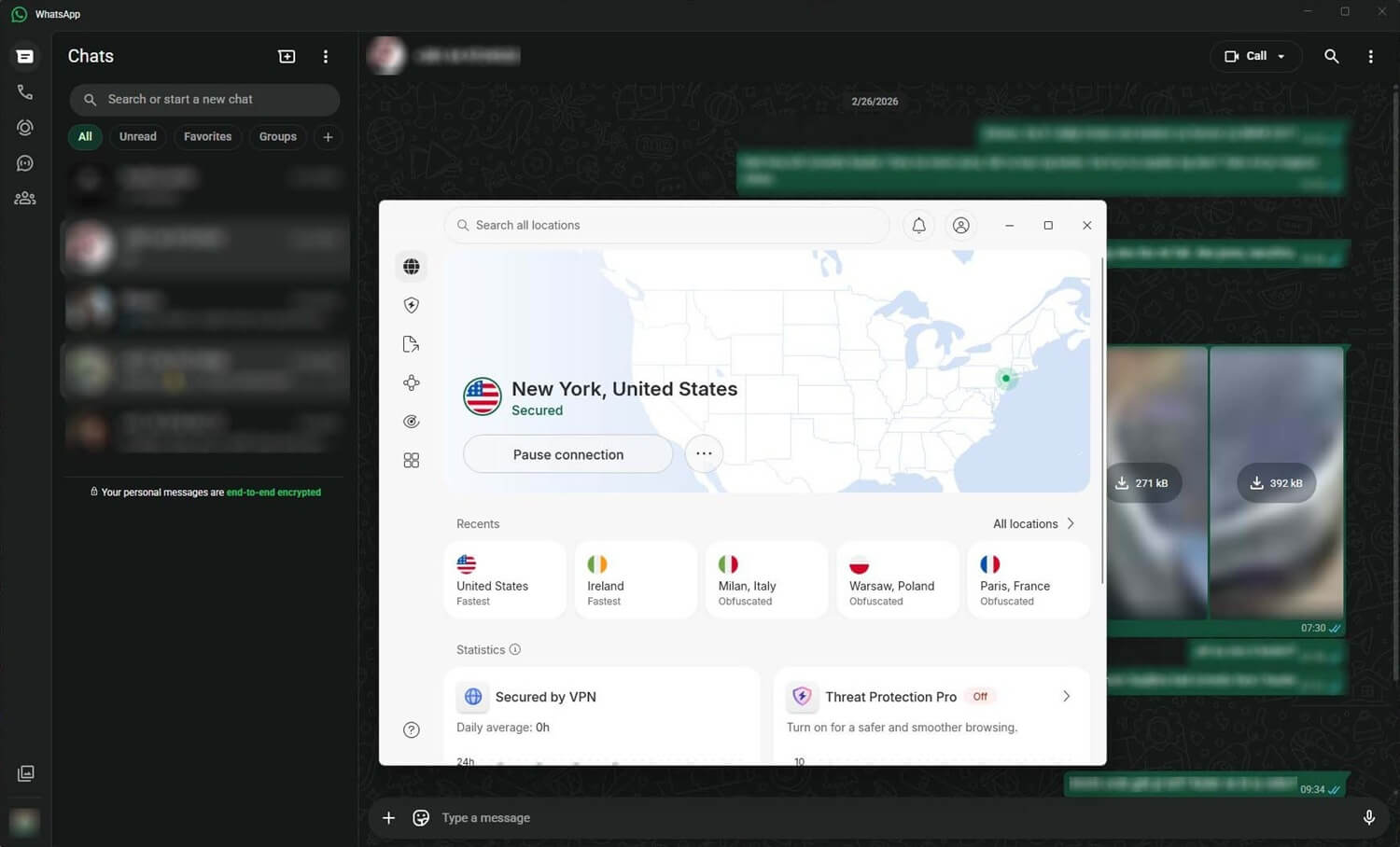Add a new chat filter with the plus

328,137
